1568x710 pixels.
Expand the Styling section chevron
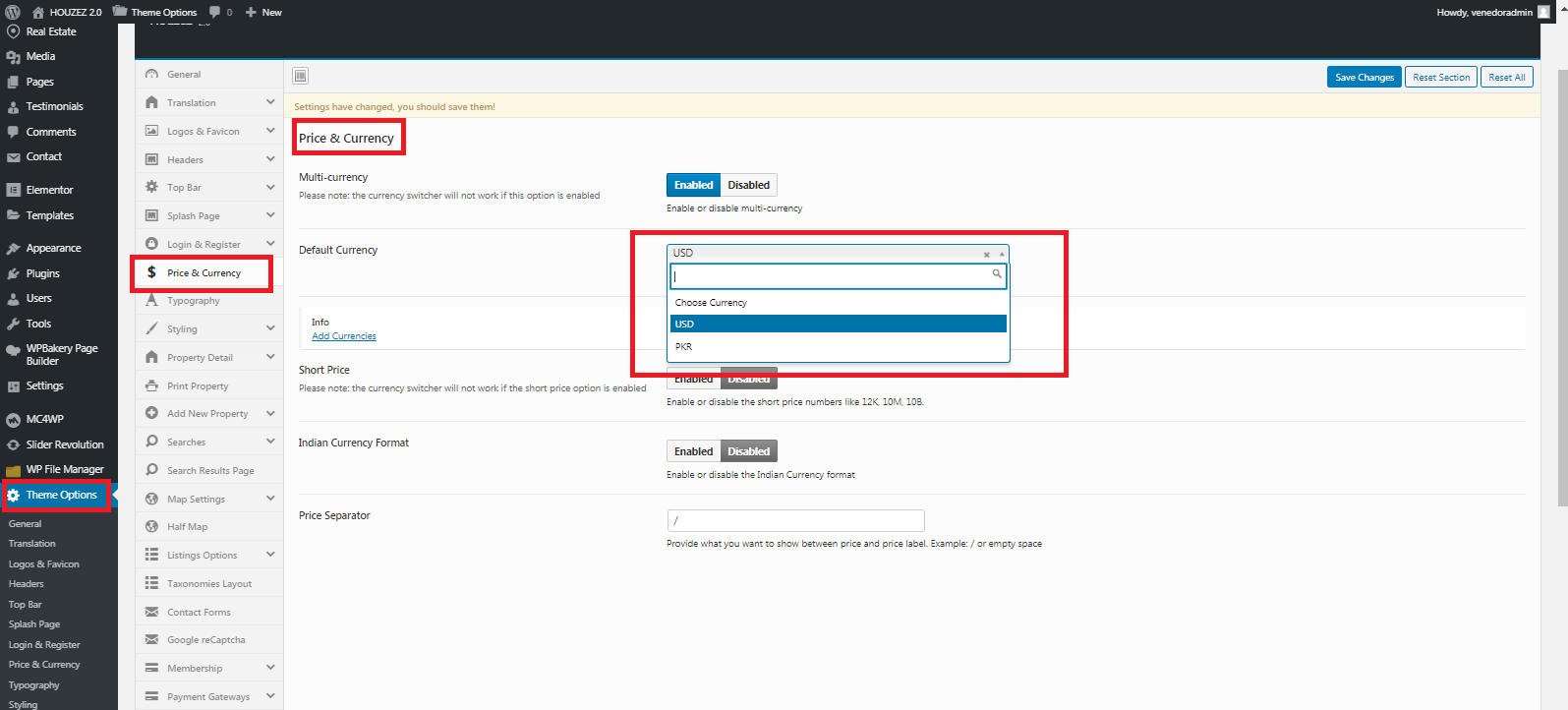[x=270, y=328]
